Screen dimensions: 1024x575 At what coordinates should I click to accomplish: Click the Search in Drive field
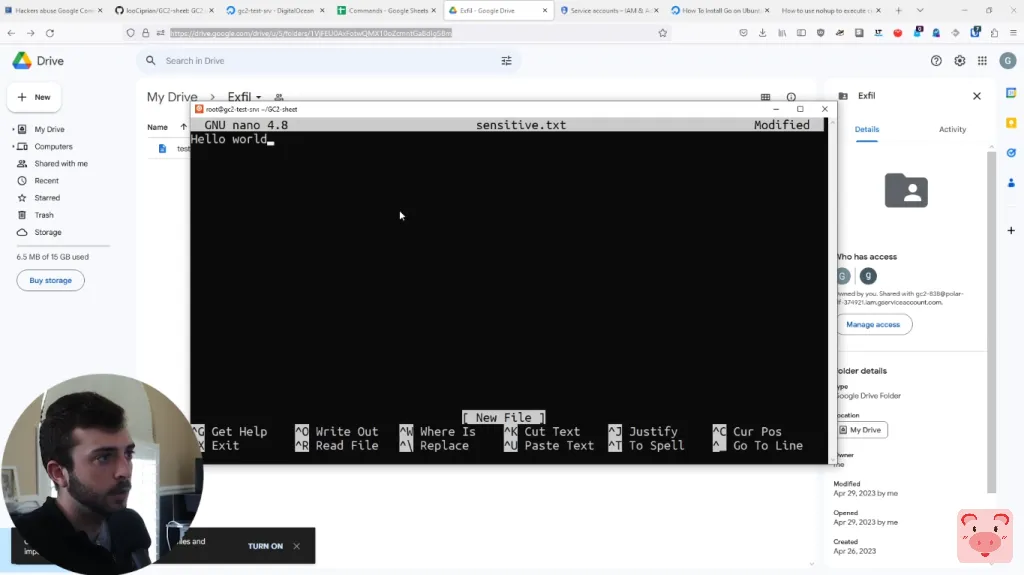[x=327, y=61]
